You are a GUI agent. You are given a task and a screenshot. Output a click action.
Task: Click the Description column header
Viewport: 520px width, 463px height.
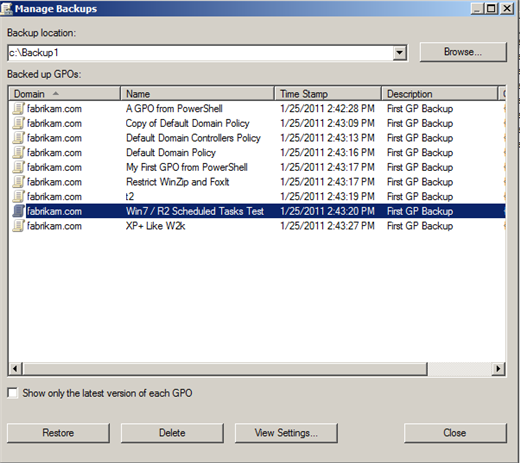[439, 94]
